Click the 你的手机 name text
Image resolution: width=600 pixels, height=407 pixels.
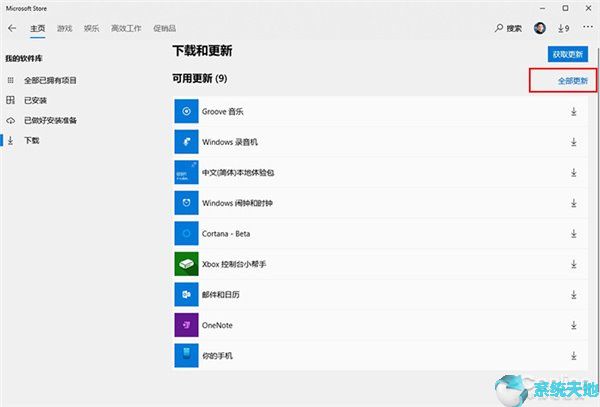(x=217, y=356)
